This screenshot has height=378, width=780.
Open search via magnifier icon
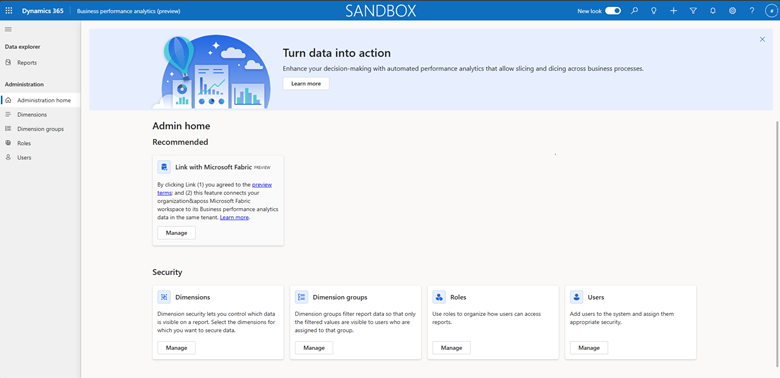[634, 10]
